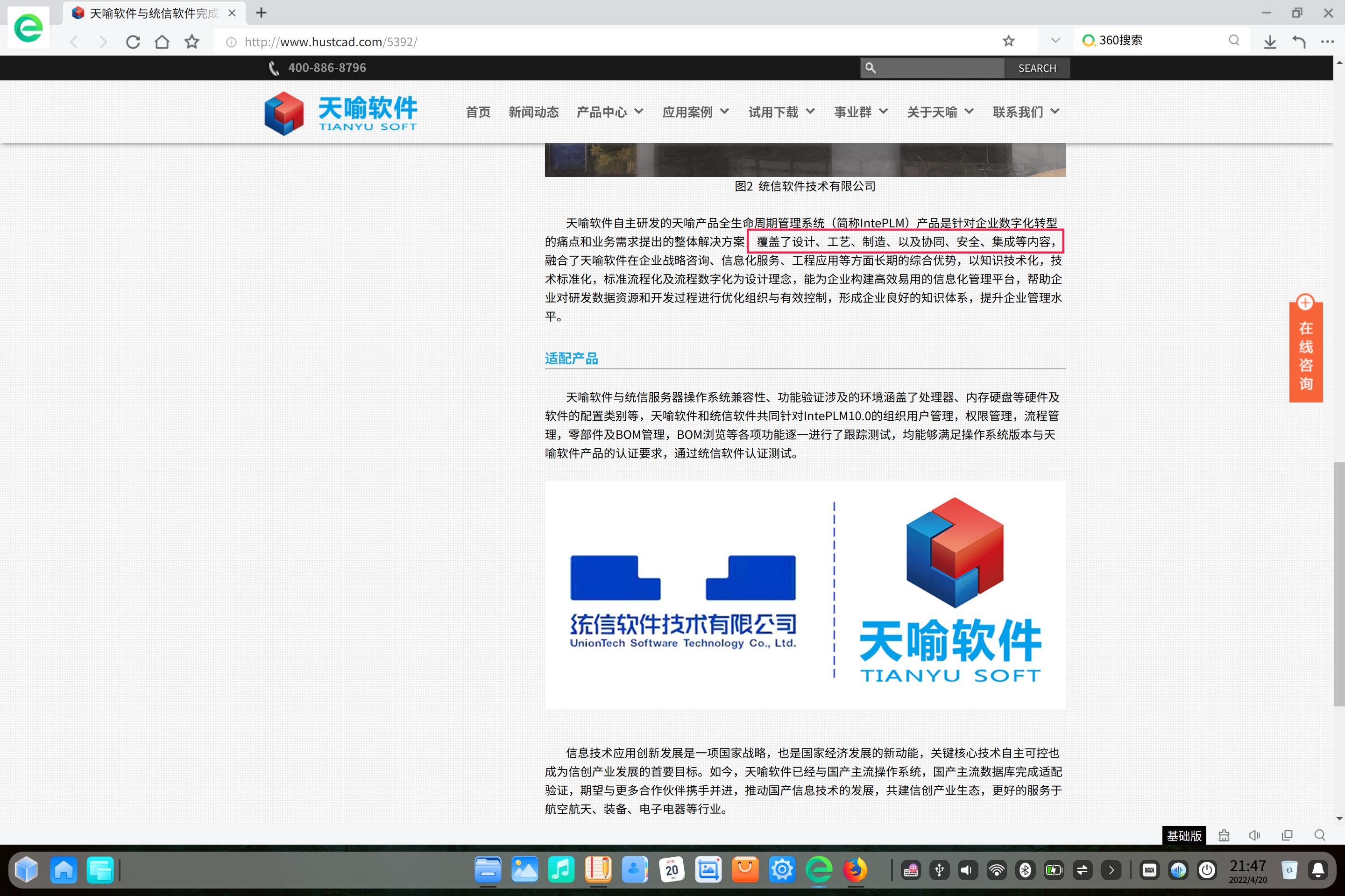Click the browser home icon
The height and width of the screenshot is (896, 1345).
[x=163, y=41]
